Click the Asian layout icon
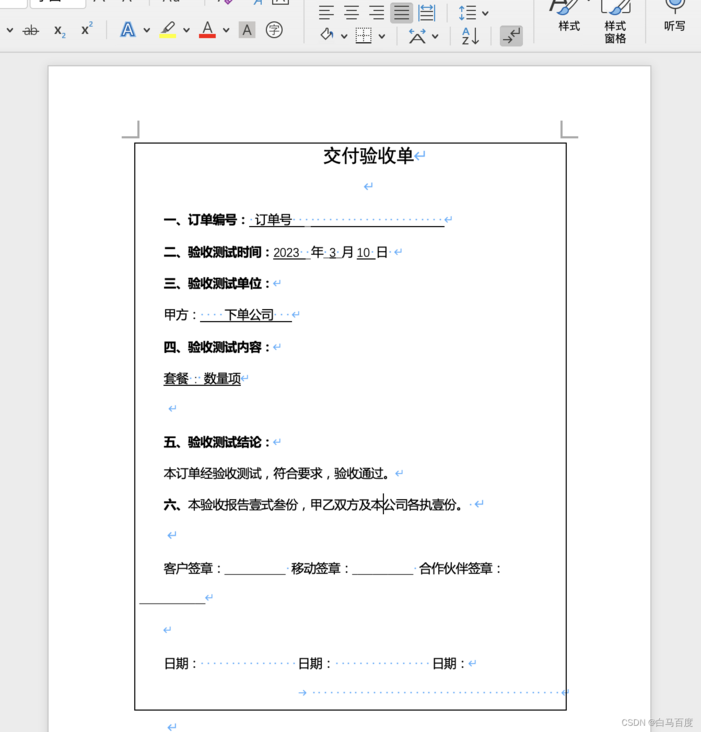This screenshot has height=732, width=701. click(417, 36)
